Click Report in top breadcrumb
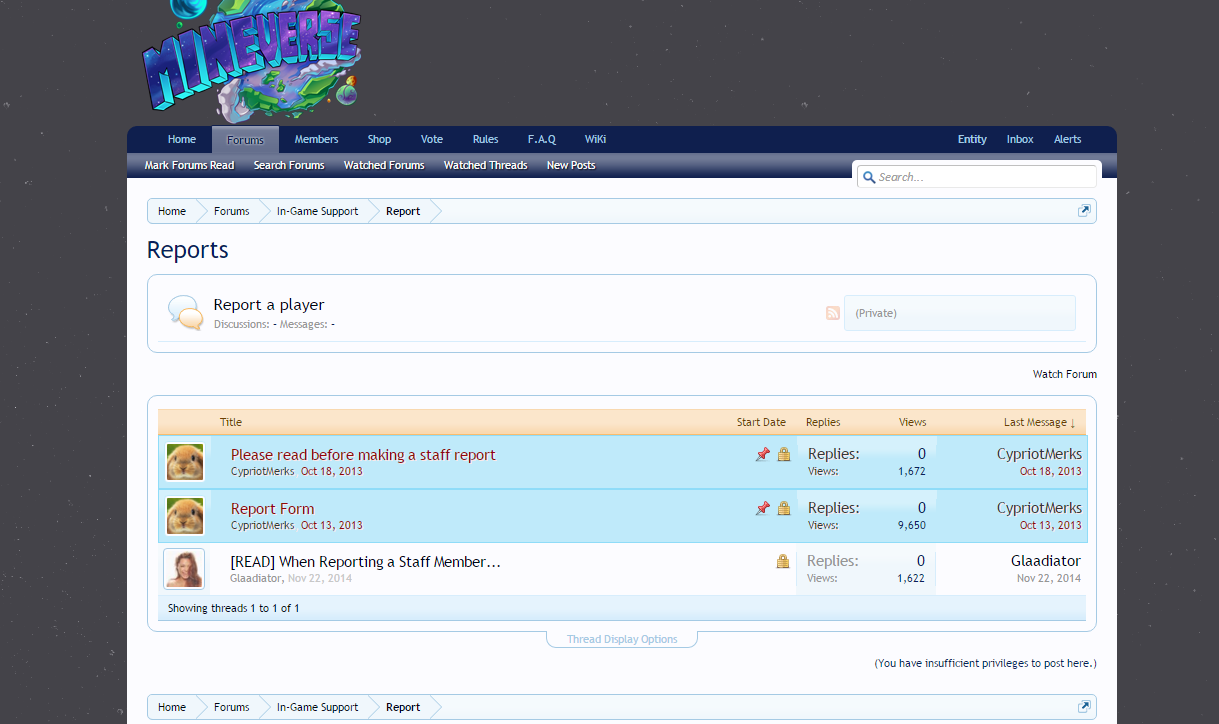Image resolution: width=1219 pixels, height=724 pixels. (403, 211)
